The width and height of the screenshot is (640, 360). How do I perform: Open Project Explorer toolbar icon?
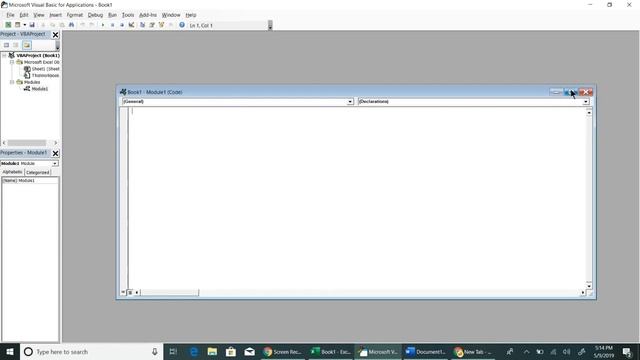(142, 25)
